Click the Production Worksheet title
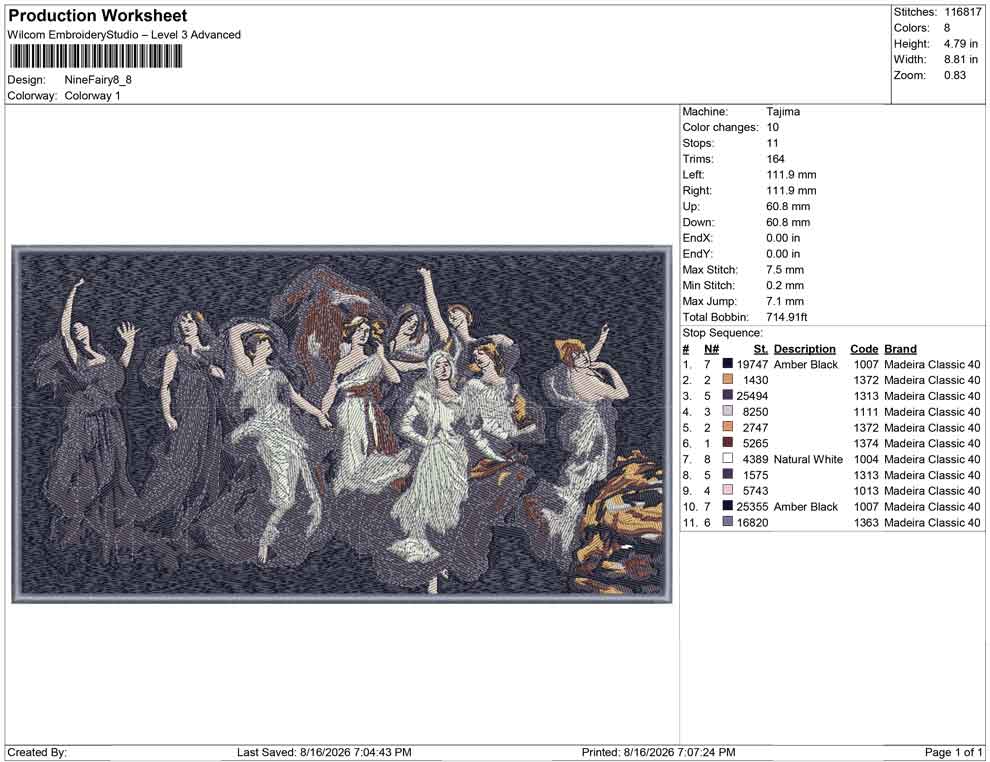 (x=98, y=16)
